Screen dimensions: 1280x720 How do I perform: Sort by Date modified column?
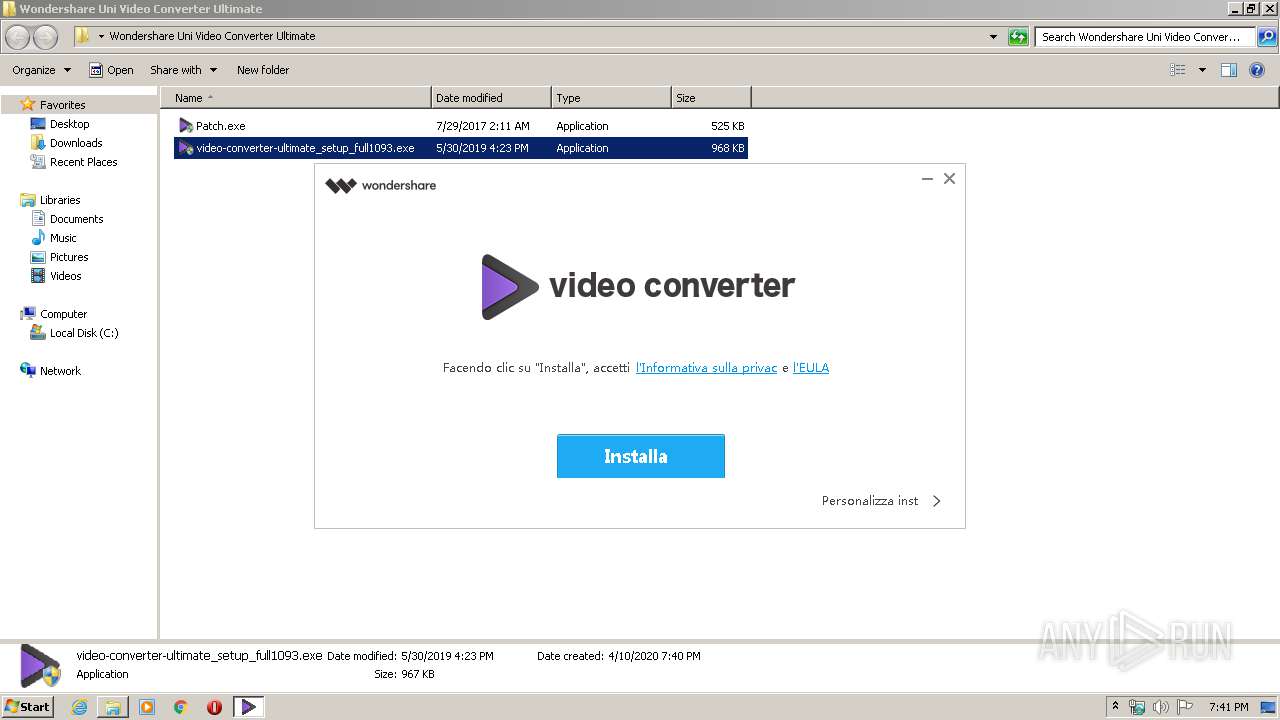491,98
